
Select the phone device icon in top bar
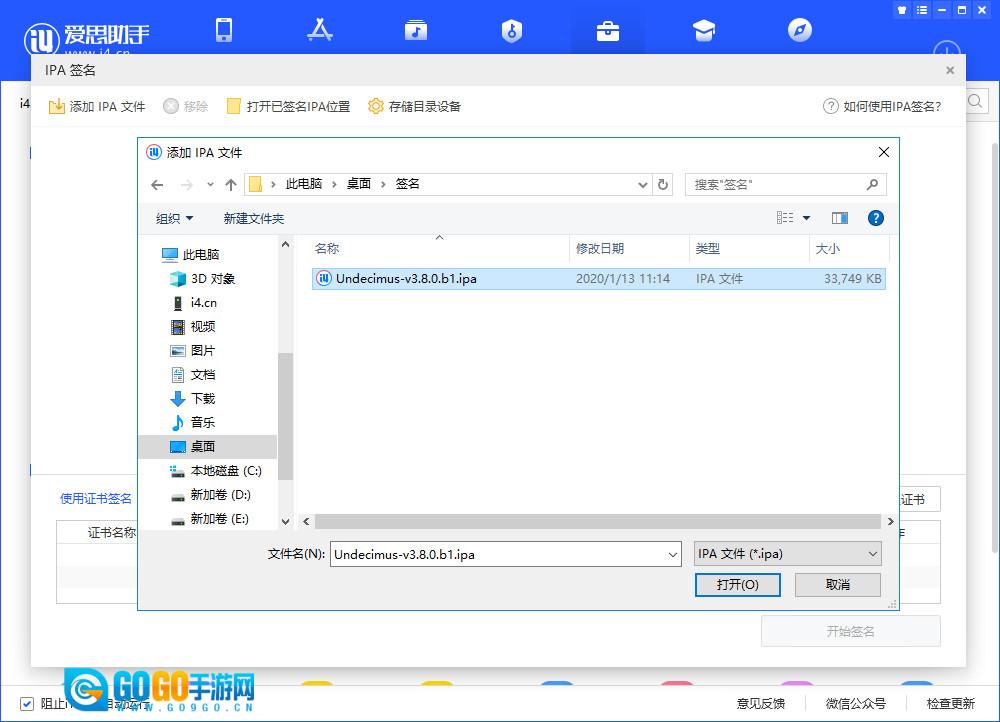(x=224, y=30)
